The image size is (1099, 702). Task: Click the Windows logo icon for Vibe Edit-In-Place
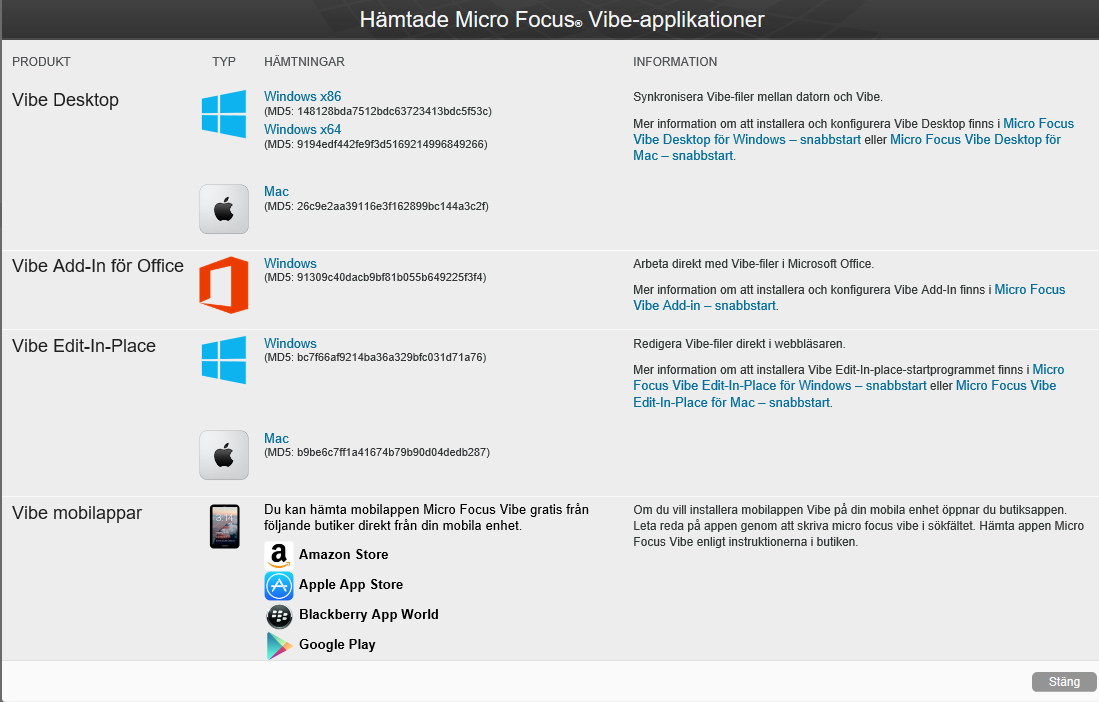click(224, 360)
